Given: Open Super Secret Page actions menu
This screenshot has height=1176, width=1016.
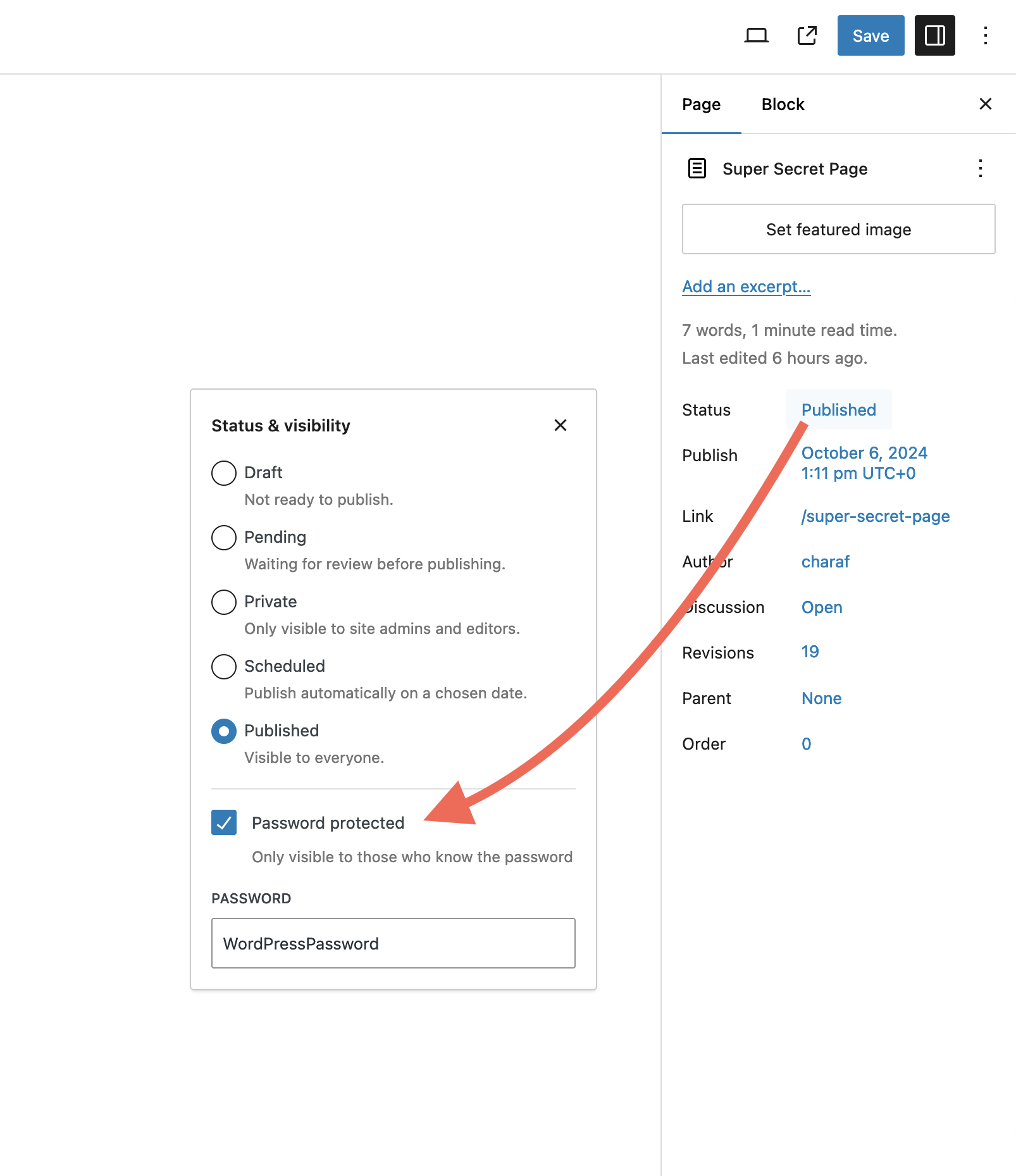Looking at the screenshot, I should (x=980, y=168).
